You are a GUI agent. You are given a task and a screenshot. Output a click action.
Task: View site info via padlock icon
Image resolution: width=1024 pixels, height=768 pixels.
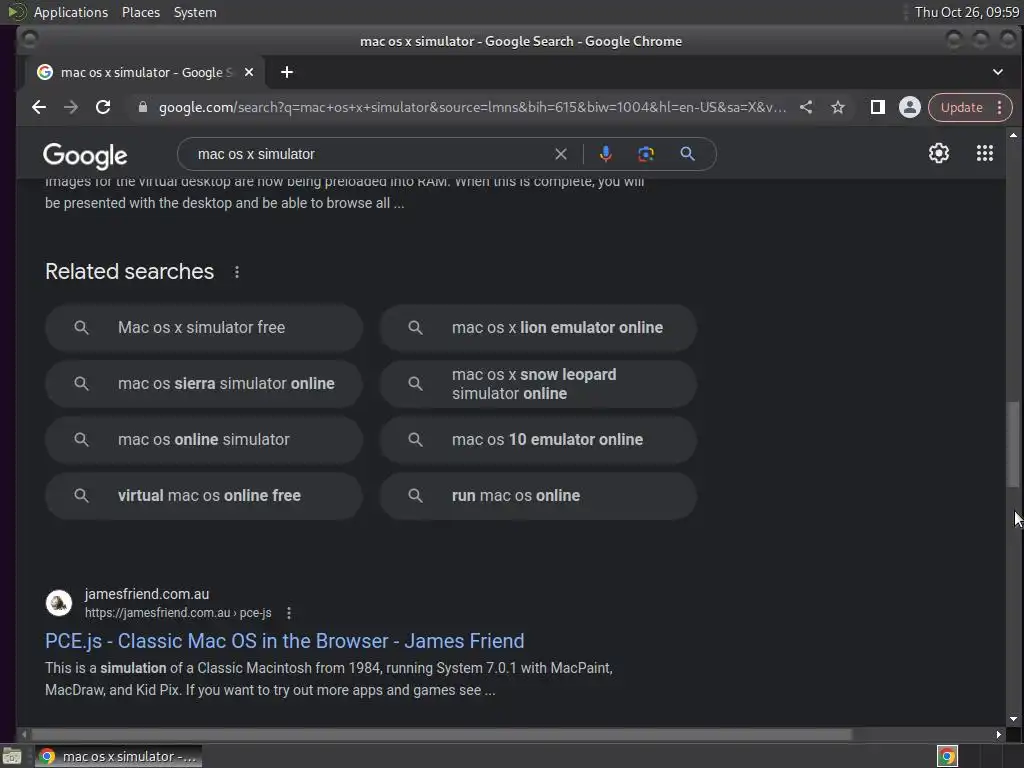click(142, 108)
